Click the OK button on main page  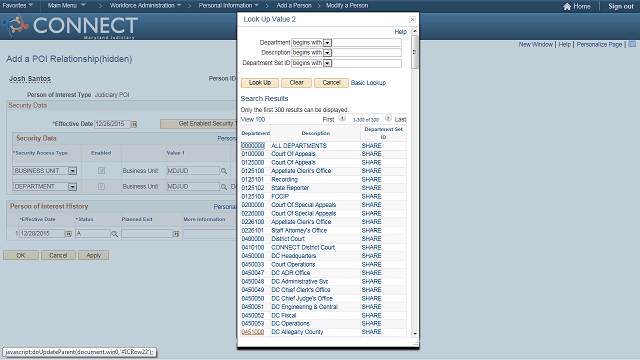(x=21, y=256)
